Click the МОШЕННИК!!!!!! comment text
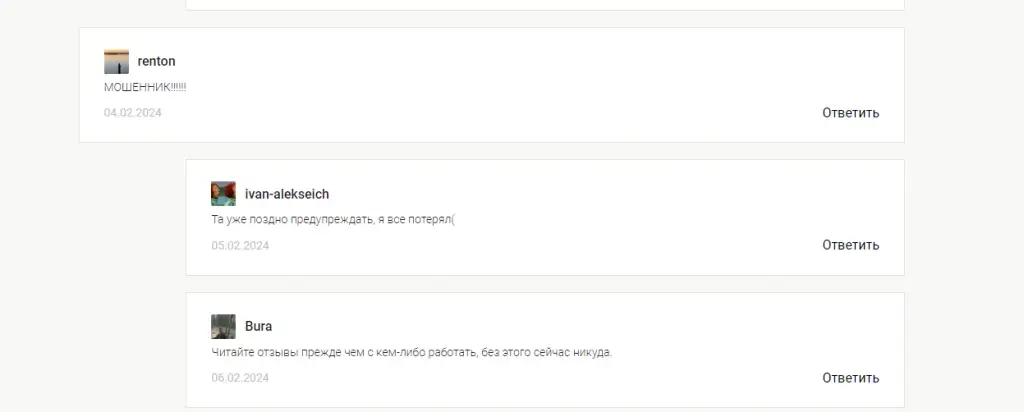Screen dimensions: 1024x412 (x=145, y=87)
